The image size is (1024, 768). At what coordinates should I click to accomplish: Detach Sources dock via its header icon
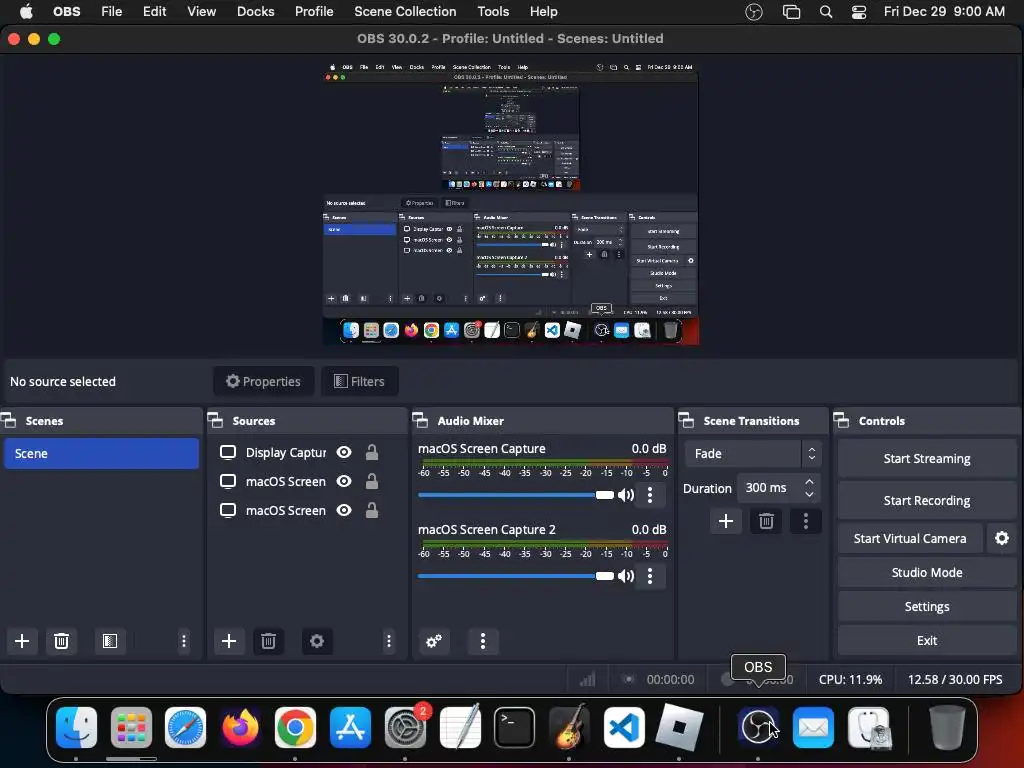[216, 421]
